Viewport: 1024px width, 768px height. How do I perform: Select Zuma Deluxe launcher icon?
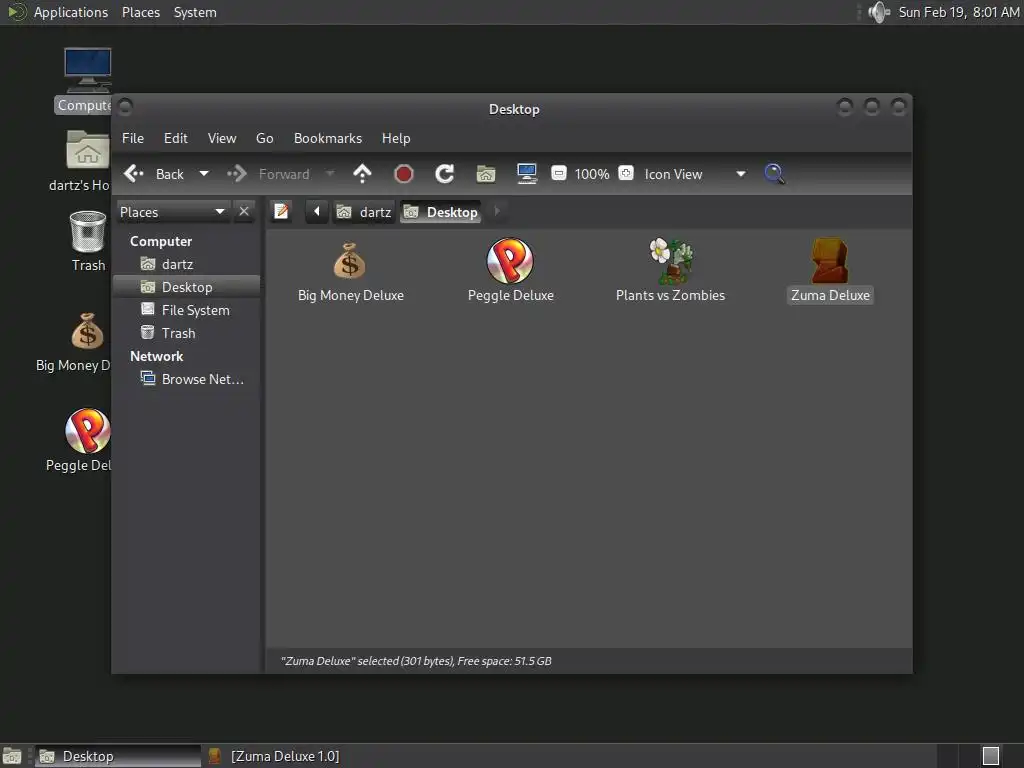[x=830, y=271]
